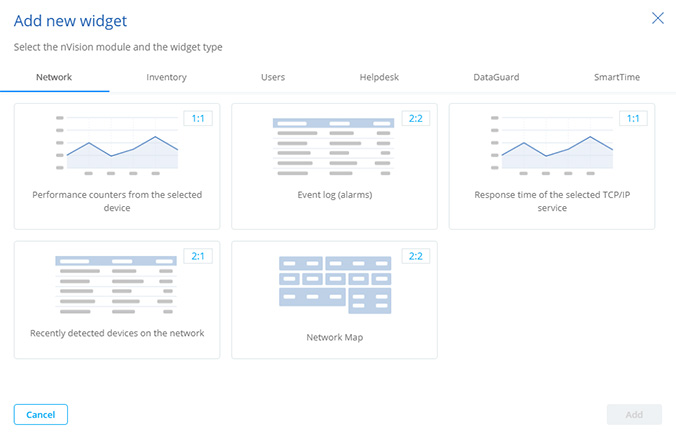This screenshot has height=438, width=676.
Task: Click 'Performance counters from the selected device' label
Action: (x=117, y=201)
